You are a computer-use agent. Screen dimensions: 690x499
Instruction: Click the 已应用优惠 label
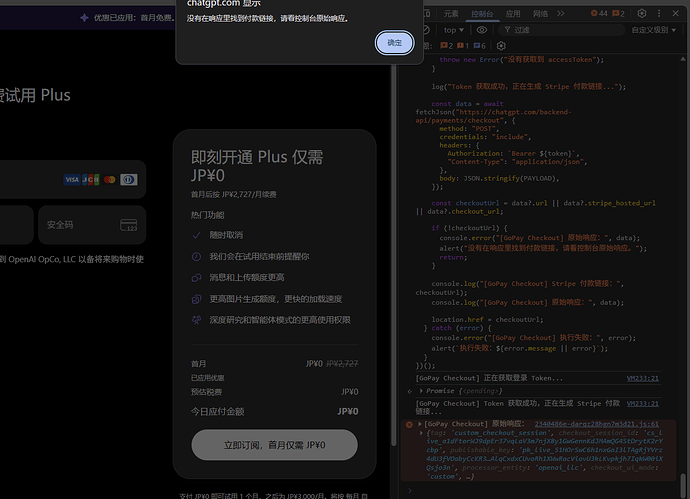click(x=207, y=378)
